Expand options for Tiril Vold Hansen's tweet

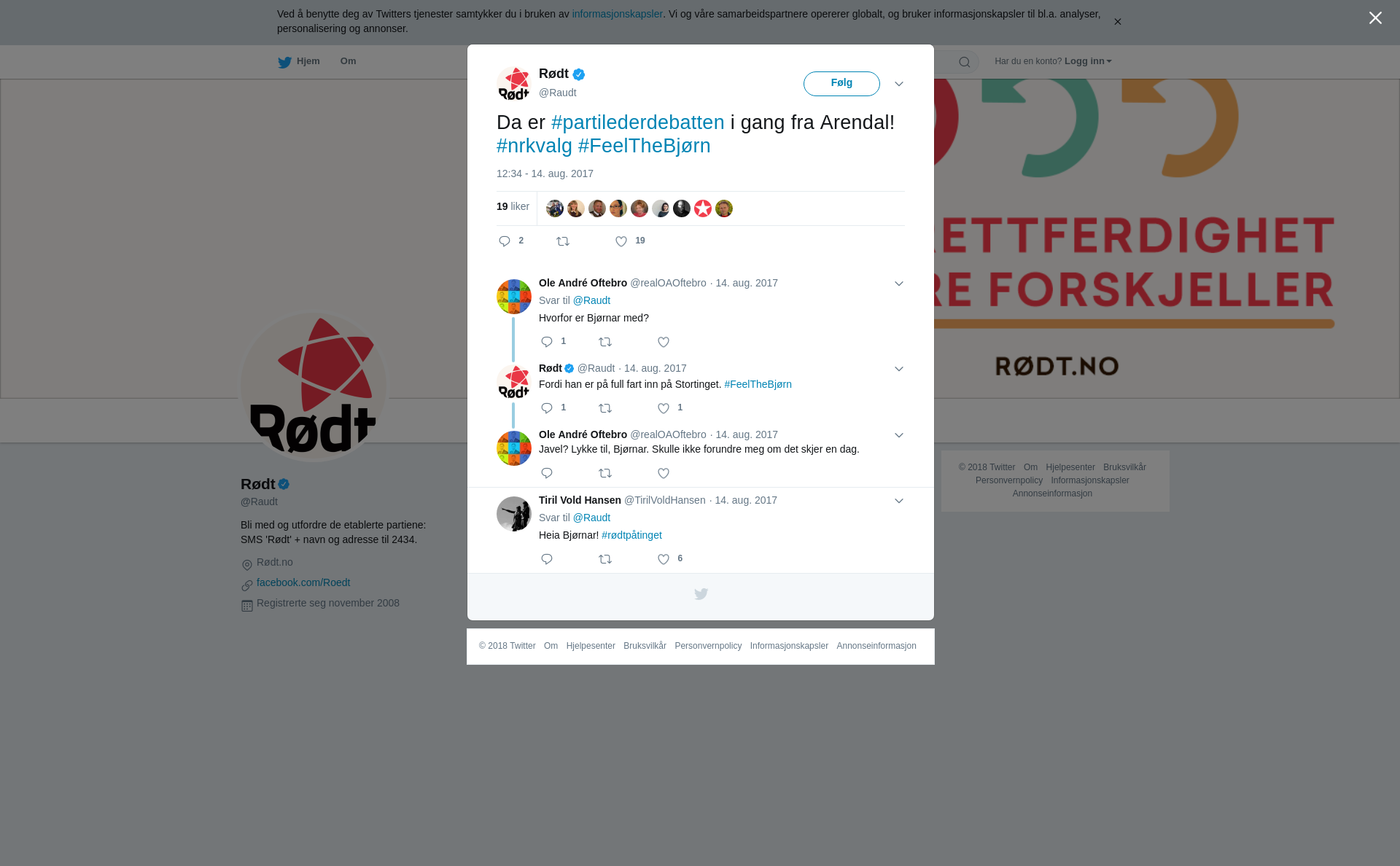click(899, 501)
